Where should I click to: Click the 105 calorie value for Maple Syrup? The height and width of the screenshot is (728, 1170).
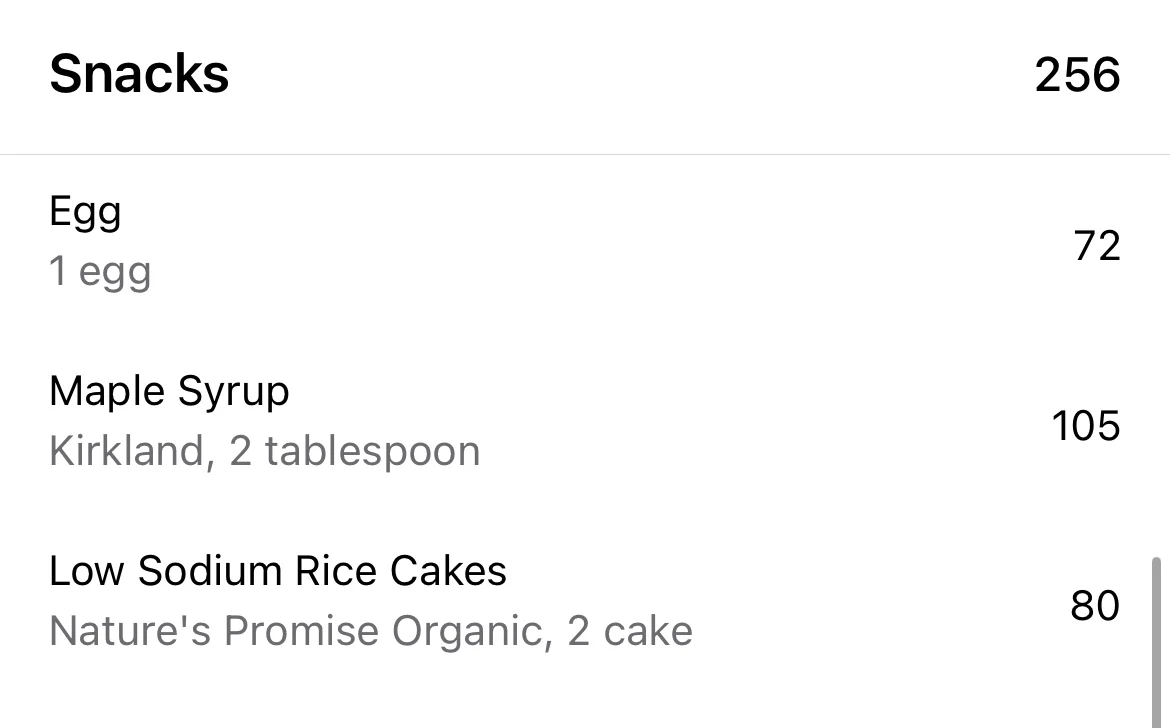coord(1086,426)
